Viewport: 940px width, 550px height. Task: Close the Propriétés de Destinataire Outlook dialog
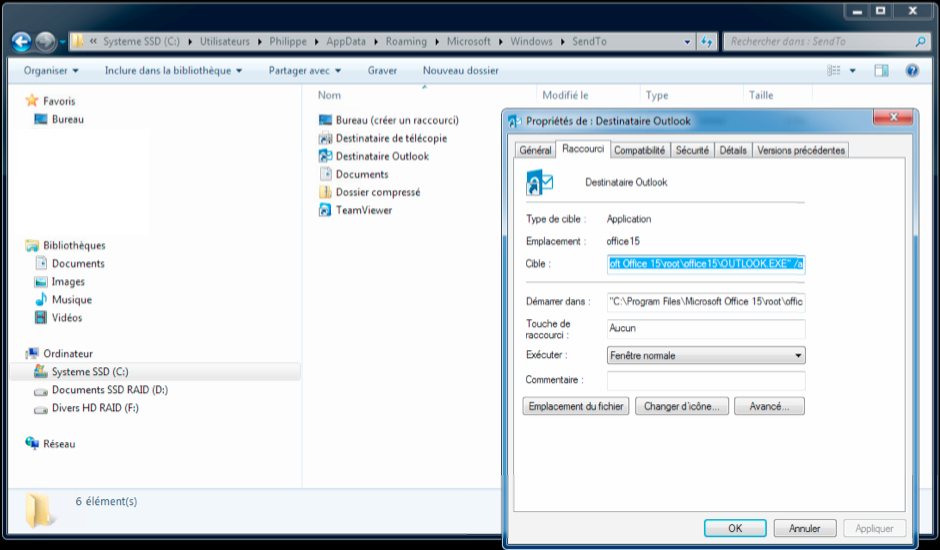pyautogui.click(x=893, y=117)
